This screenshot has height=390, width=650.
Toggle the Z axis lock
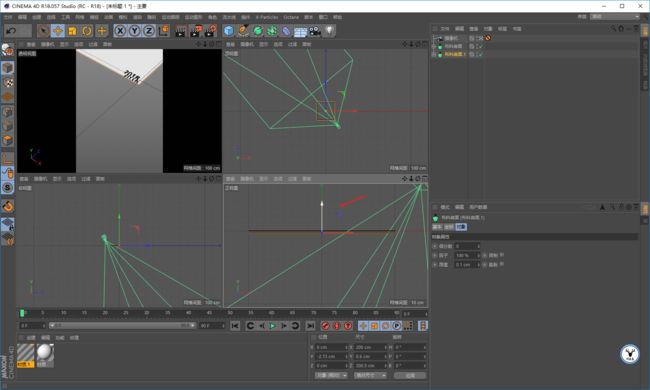[x=149, y=31]
